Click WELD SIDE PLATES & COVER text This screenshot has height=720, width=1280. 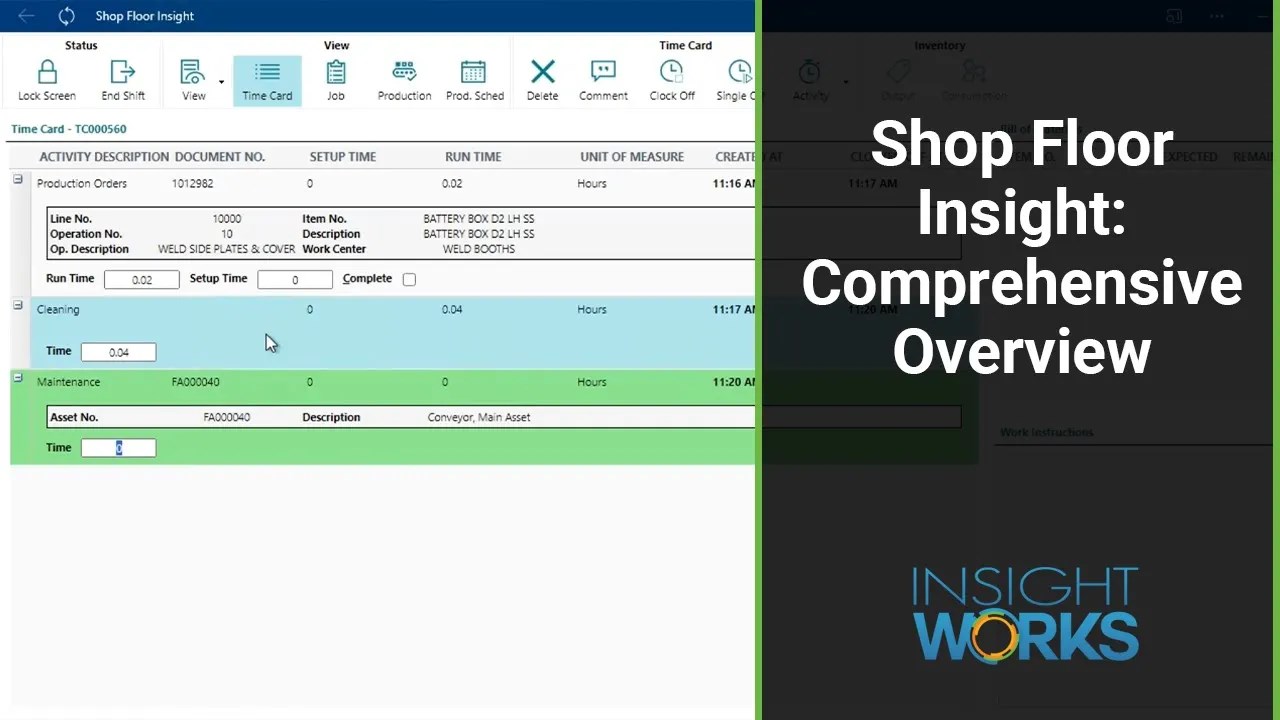(x=227, y=249)
